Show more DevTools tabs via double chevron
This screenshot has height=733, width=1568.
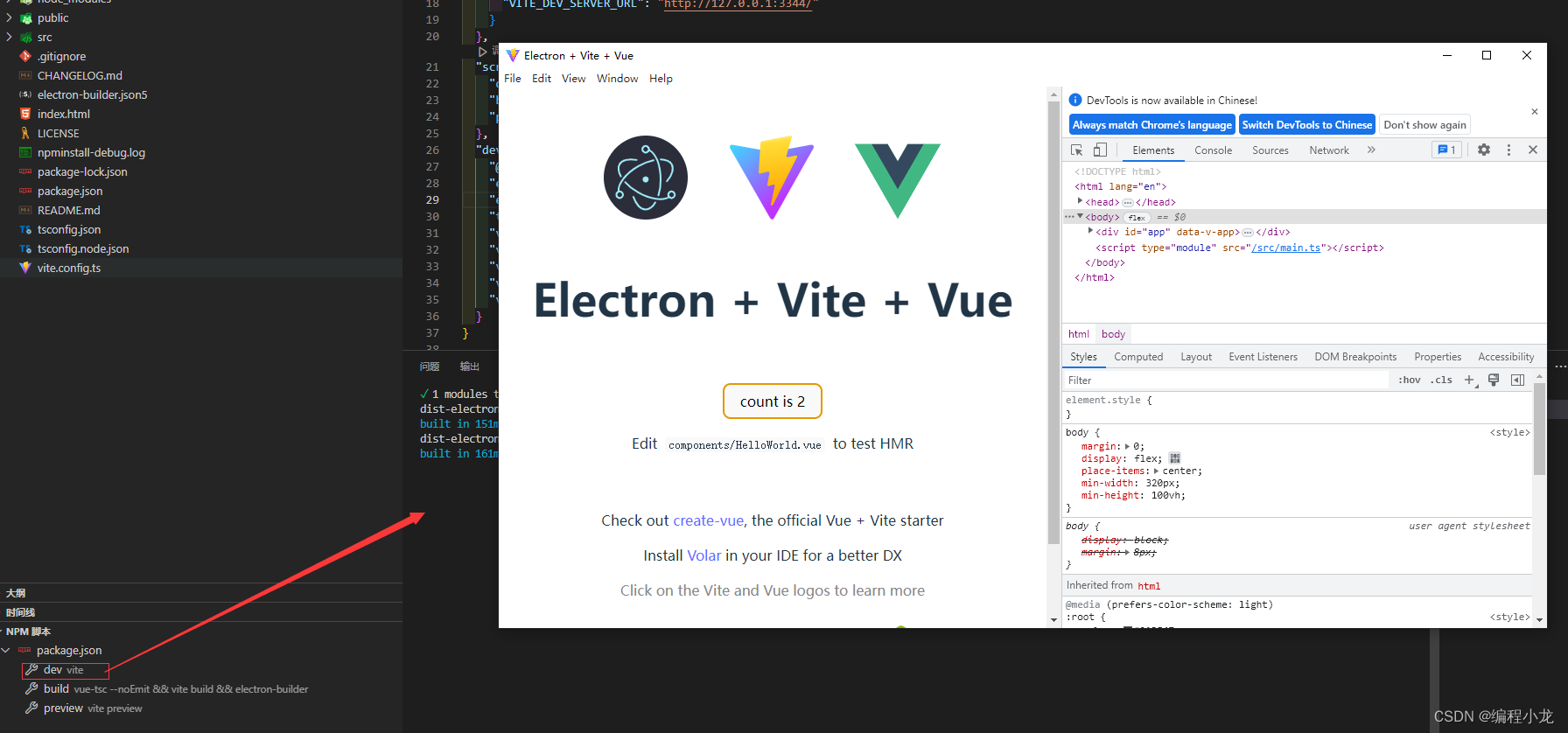(1371, 150)
